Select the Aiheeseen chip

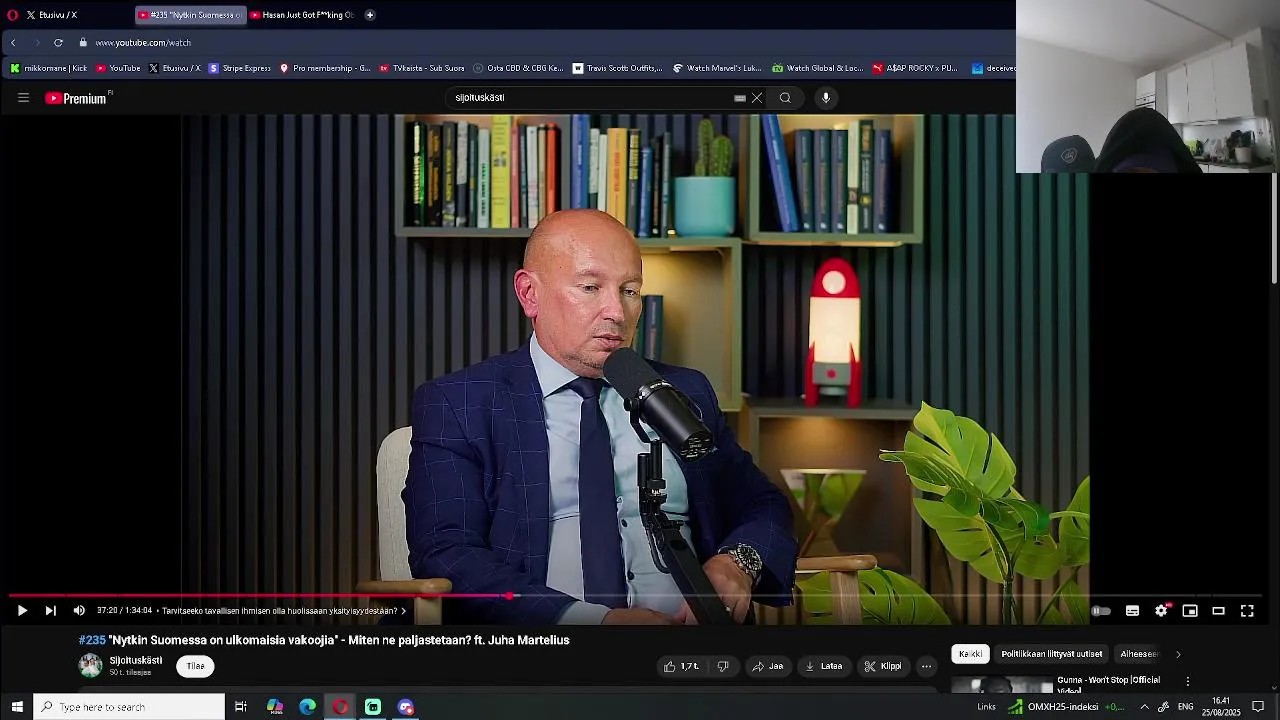click(1139, 654)
